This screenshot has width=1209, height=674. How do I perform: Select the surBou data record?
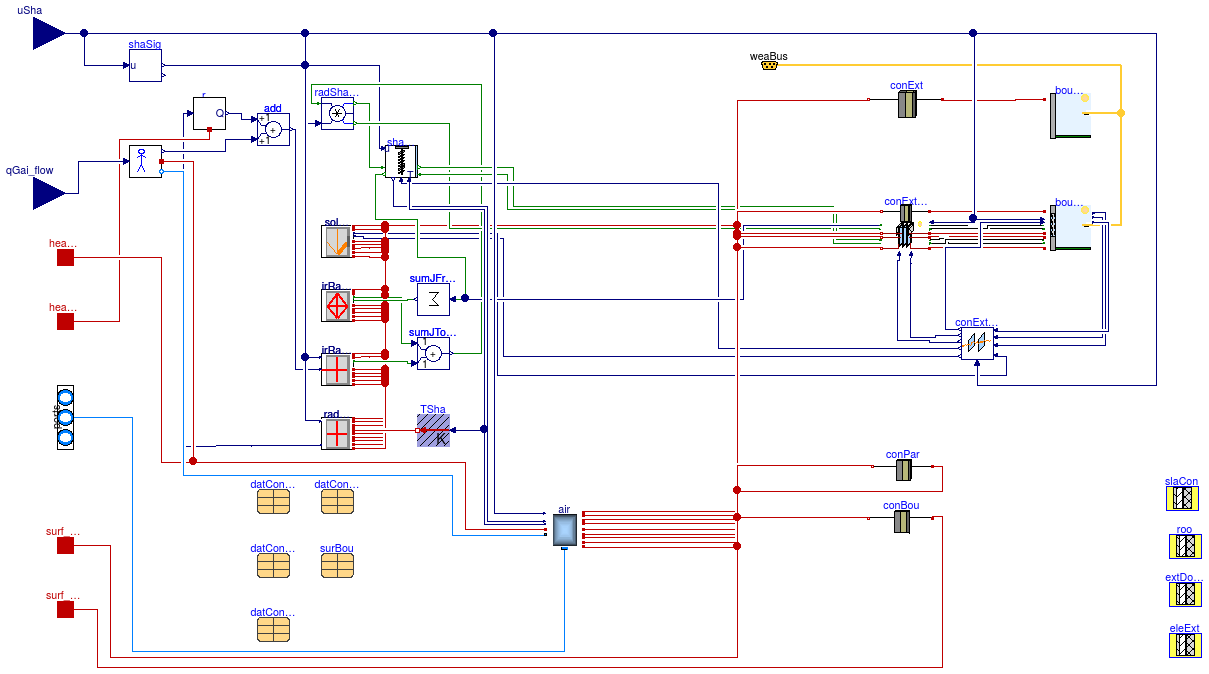(x=337, y=565)
